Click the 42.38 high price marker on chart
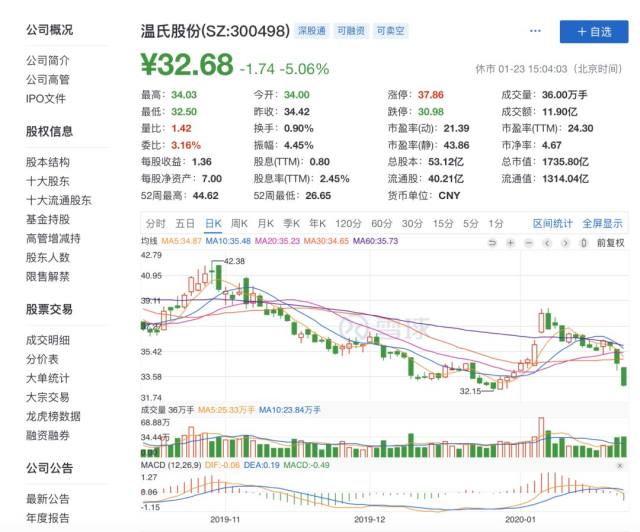640x532 pixels. click(234, 261)
